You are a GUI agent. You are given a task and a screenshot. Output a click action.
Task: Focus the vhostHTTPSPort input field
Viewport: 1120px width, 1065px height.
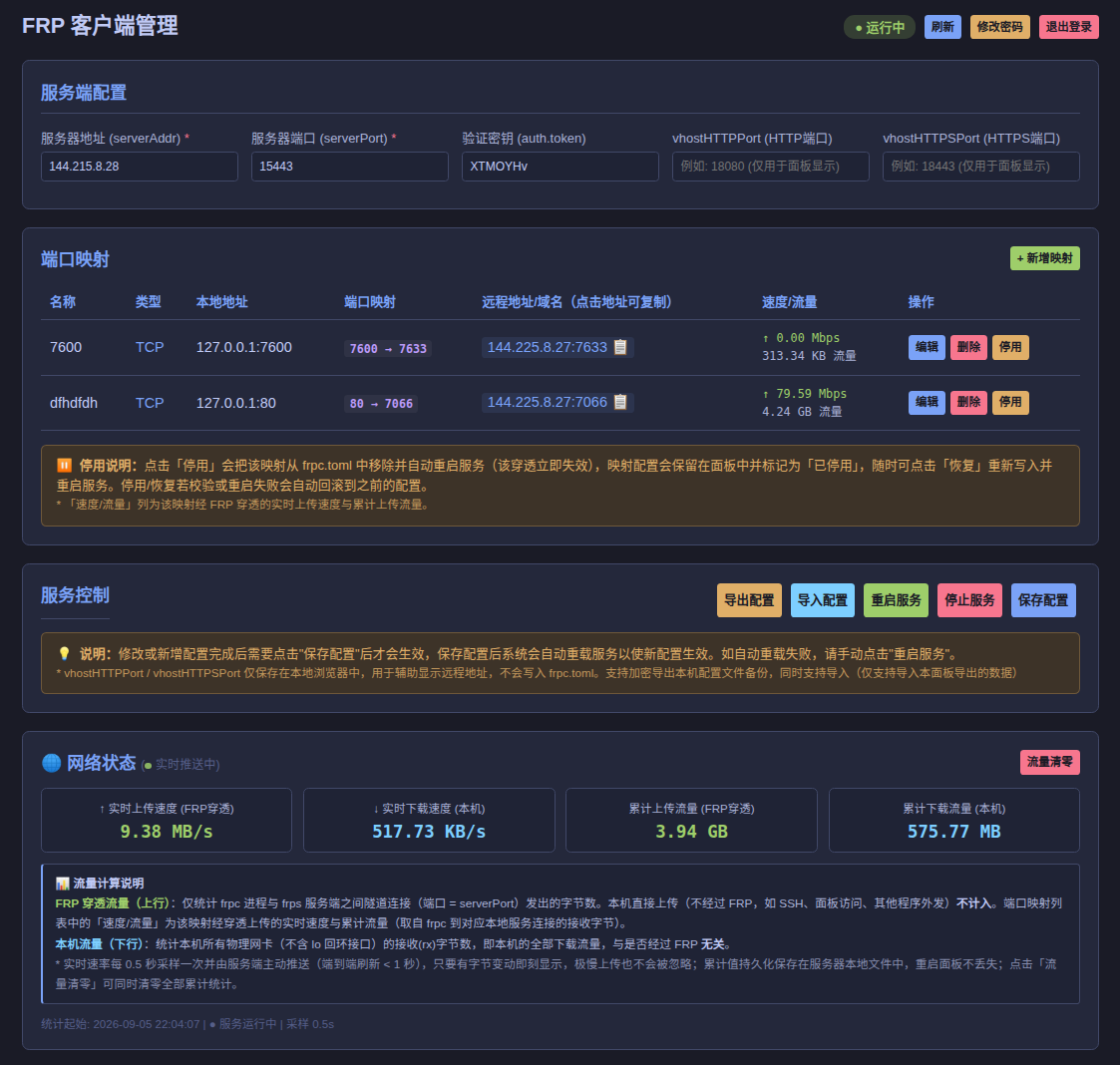(x=980, y=167)
